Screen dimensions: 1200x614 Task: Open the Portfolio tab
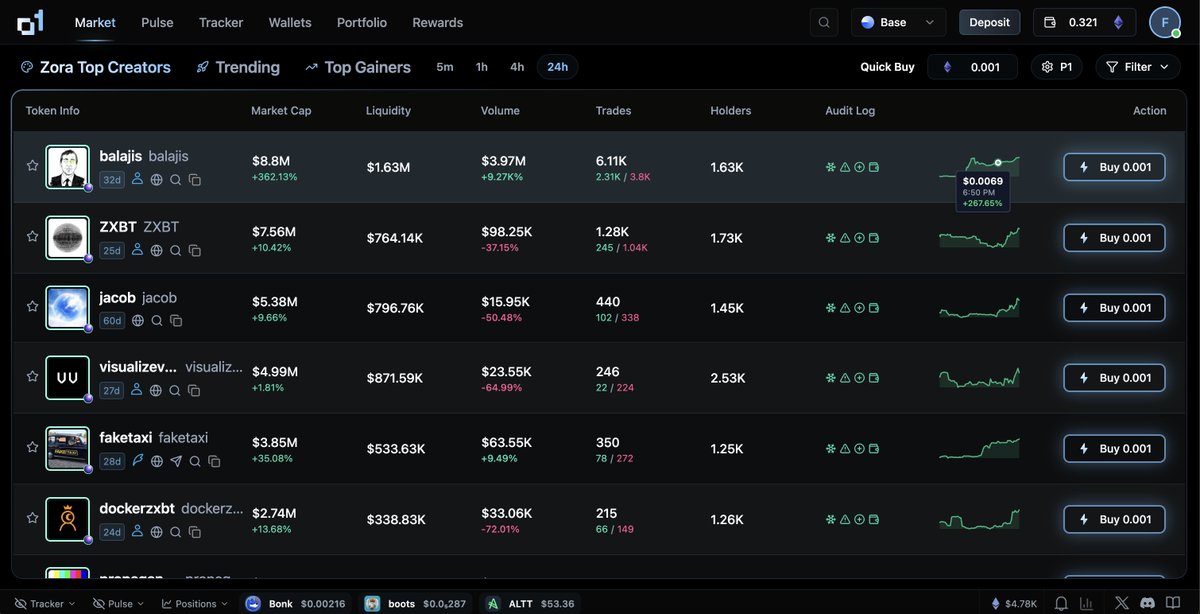point(362,22)
